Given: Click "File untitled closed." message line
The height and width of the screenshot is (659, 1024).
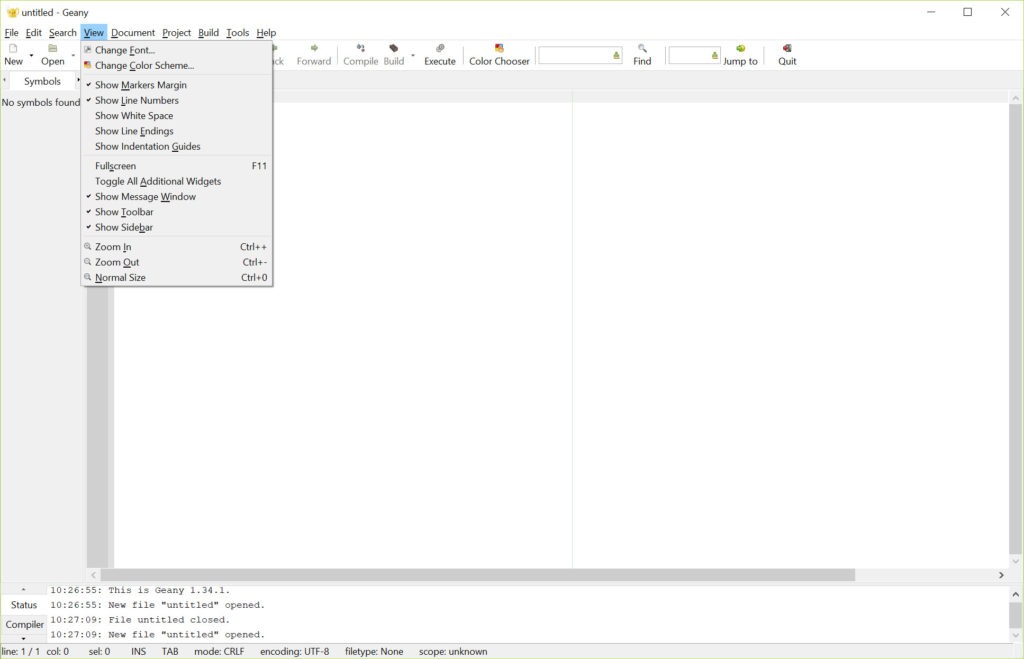Looking at the screenshot, I should (x=169, y=620).
